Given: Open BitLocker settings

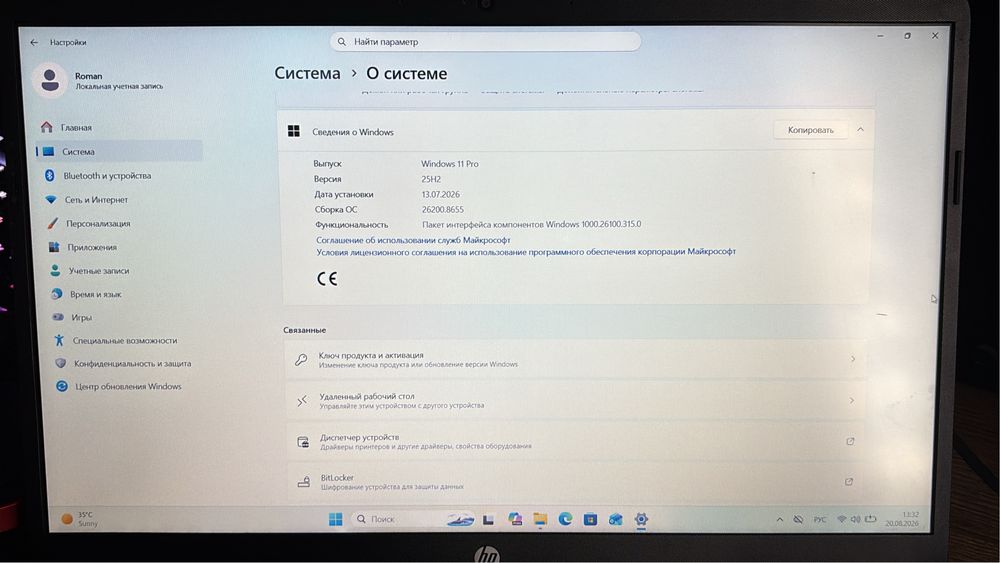Looking at the screenshot, I should (575, 481).
